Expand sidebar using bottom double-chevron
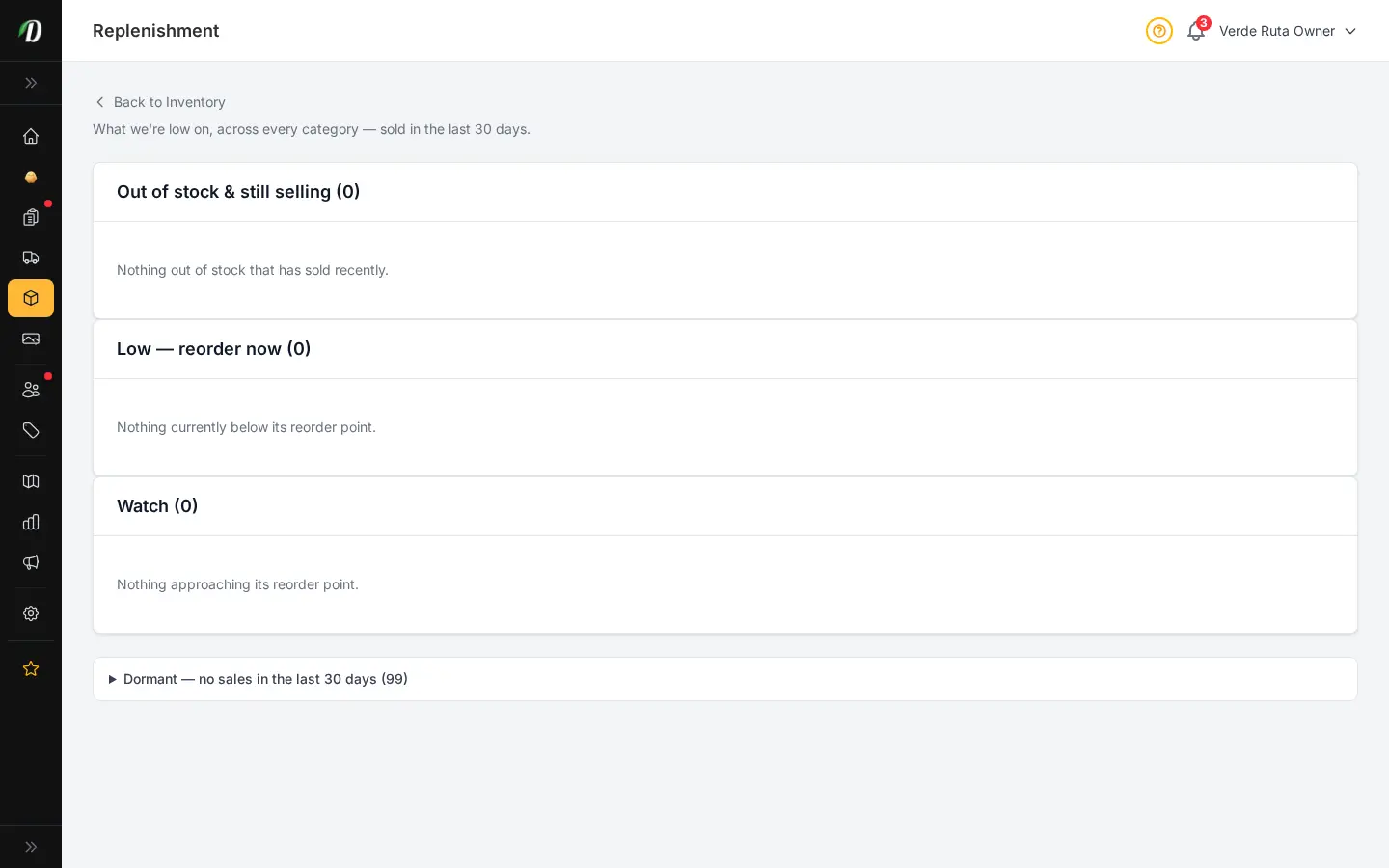1389x868 pixels. [x=31, y=847]
